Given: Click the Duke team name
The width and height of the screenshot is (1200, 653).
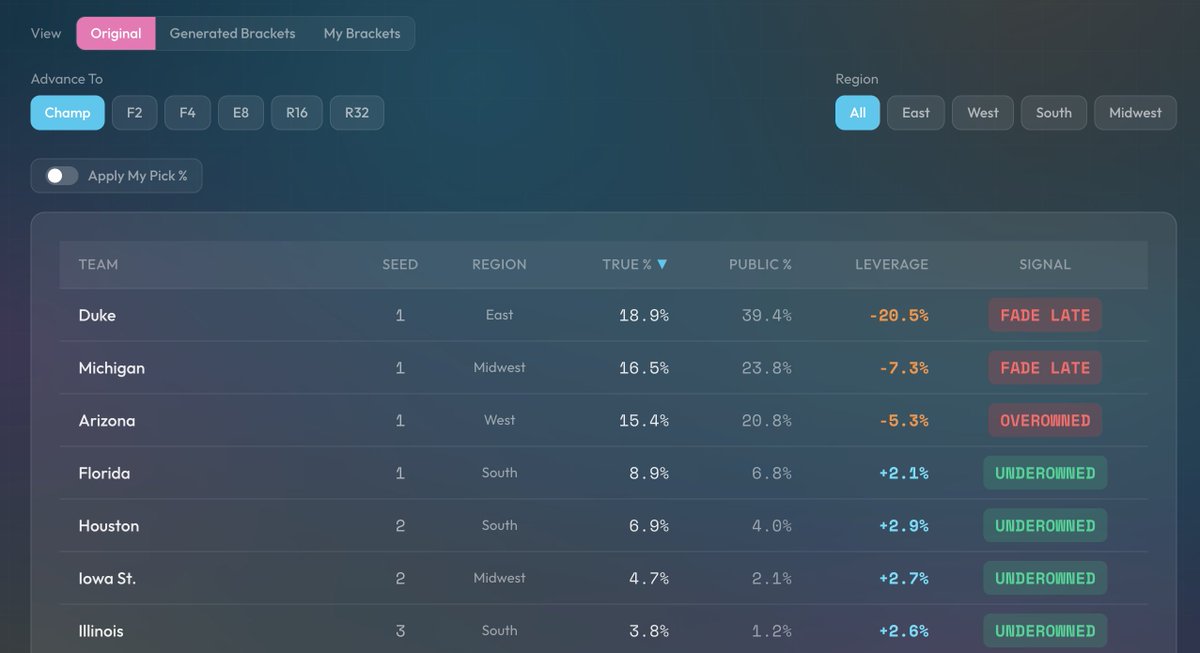Looking at the screenshot, I should click(x=97, y=315).
